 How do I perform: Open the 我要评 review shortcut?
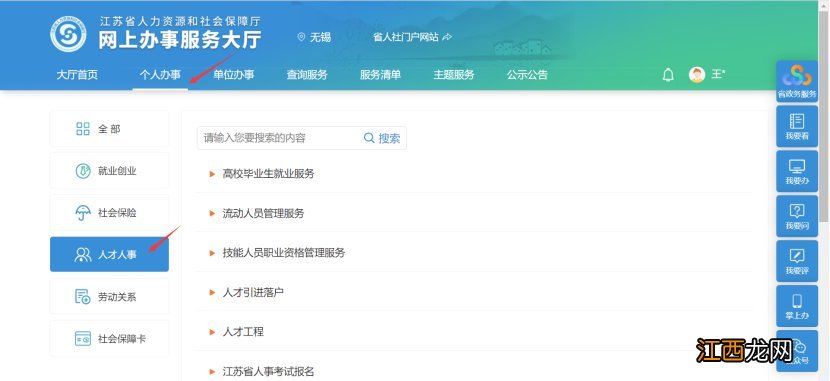click(x=797, y=261)
